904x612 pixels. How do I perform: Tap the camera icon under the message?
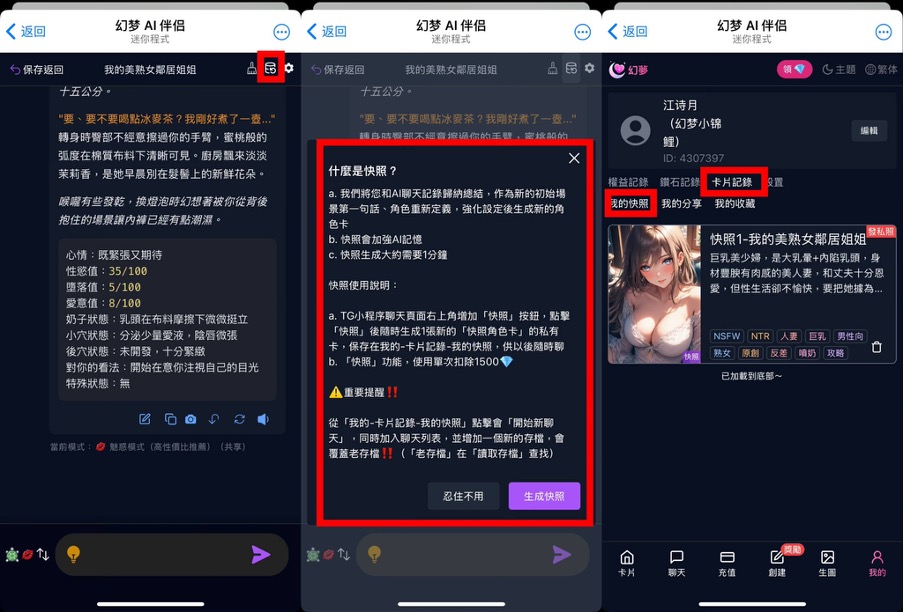(190, 419)
